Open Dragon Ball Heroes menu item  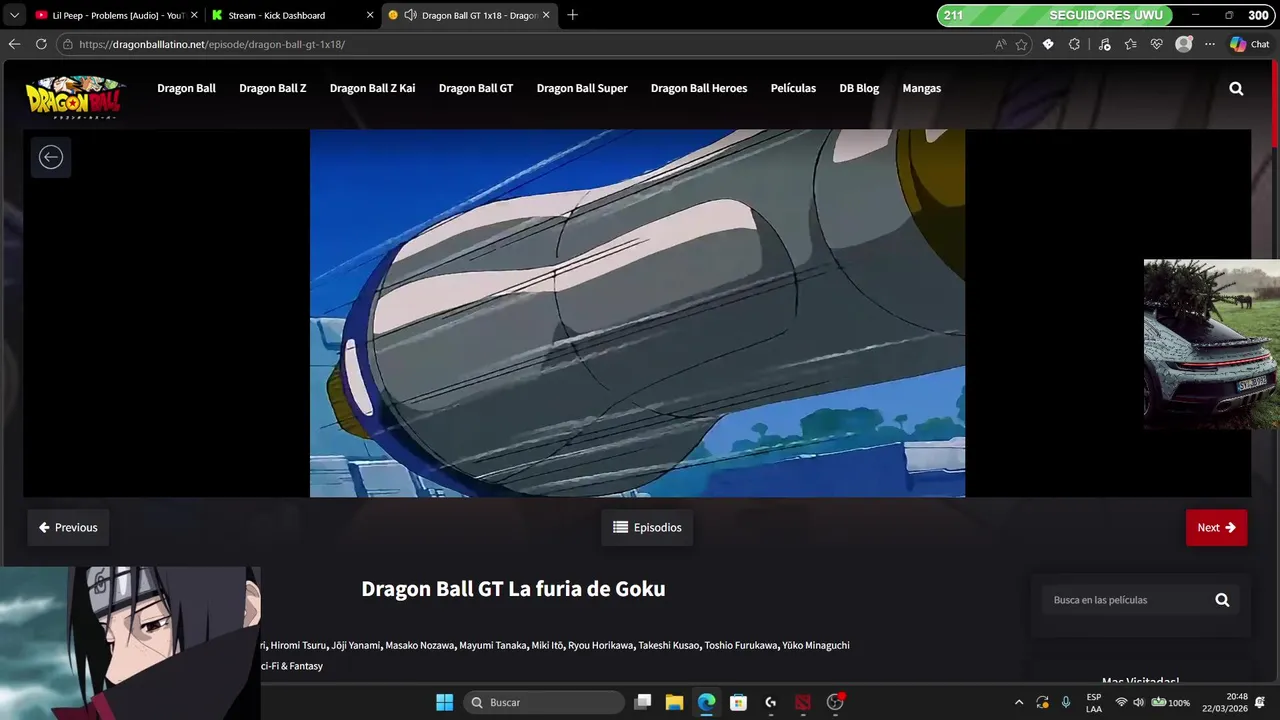[699, 88]
